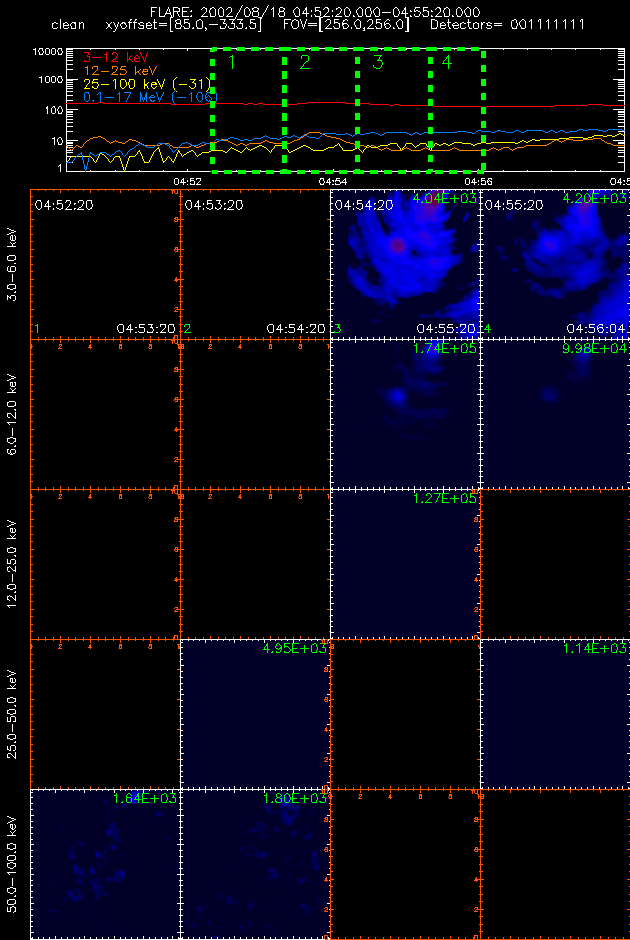Select green interval number 4 in light curve
Screen dimensions: 630x940
[x=447, y=62]
